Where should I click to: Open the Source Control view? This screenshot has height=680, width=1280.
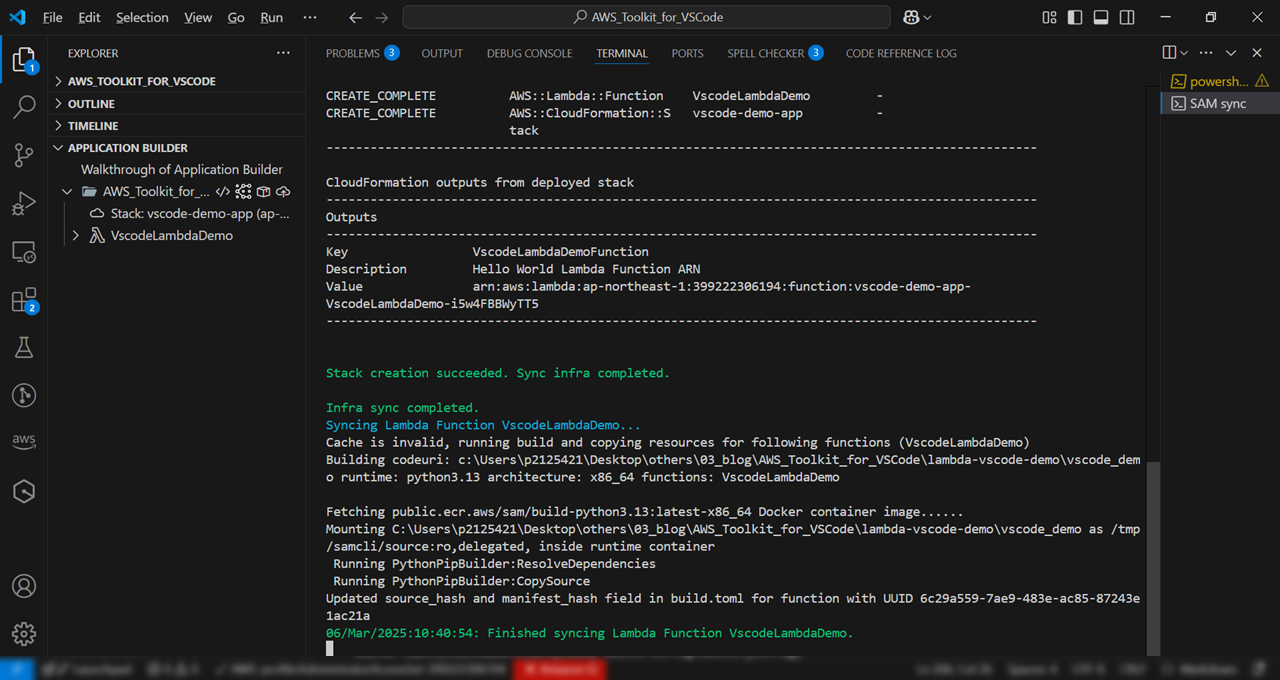pyautogui.click(x=24, y=155)
